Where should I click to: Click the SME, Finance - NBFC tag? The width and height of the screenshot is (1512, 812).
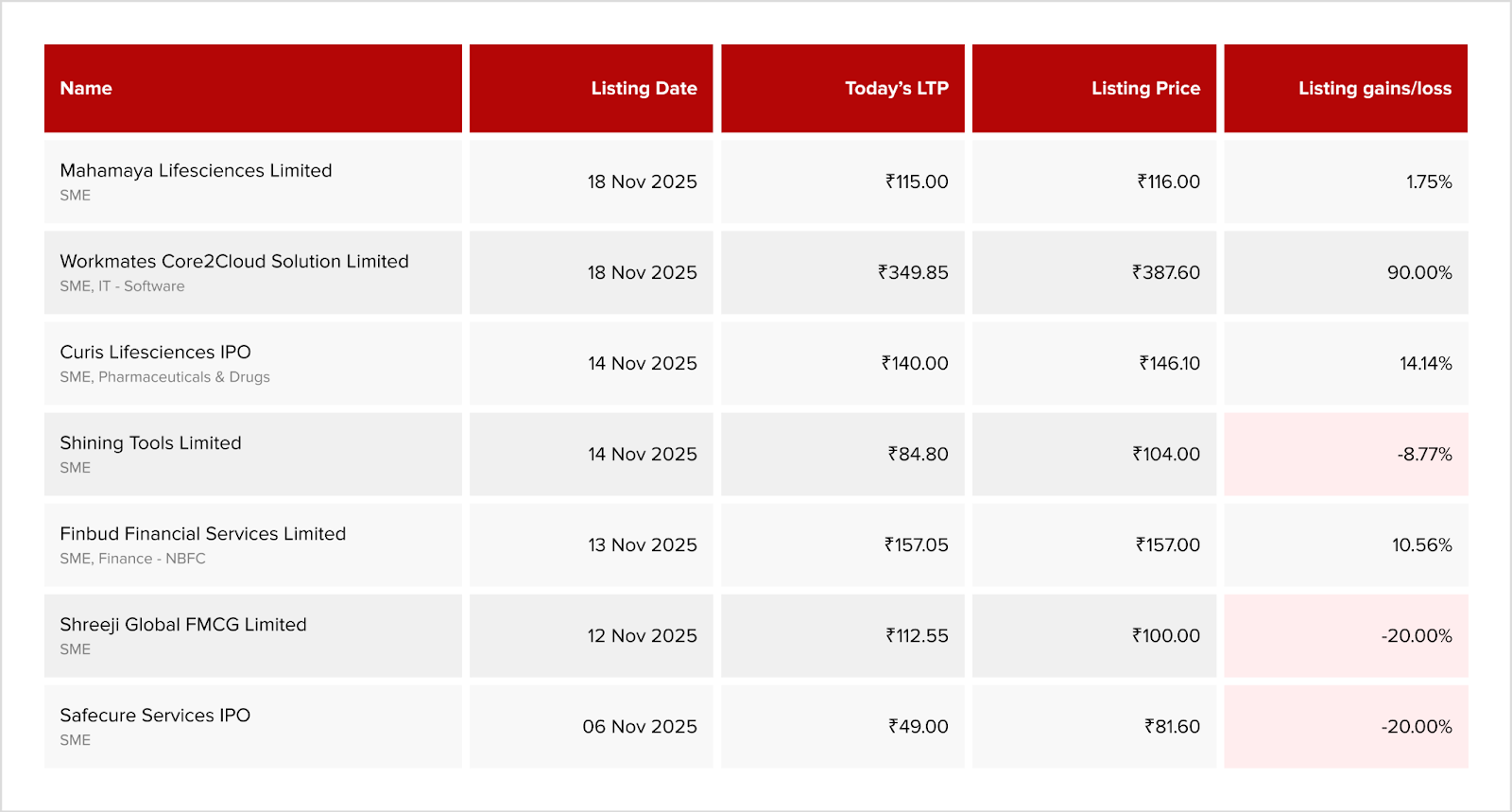coord(132,559)
